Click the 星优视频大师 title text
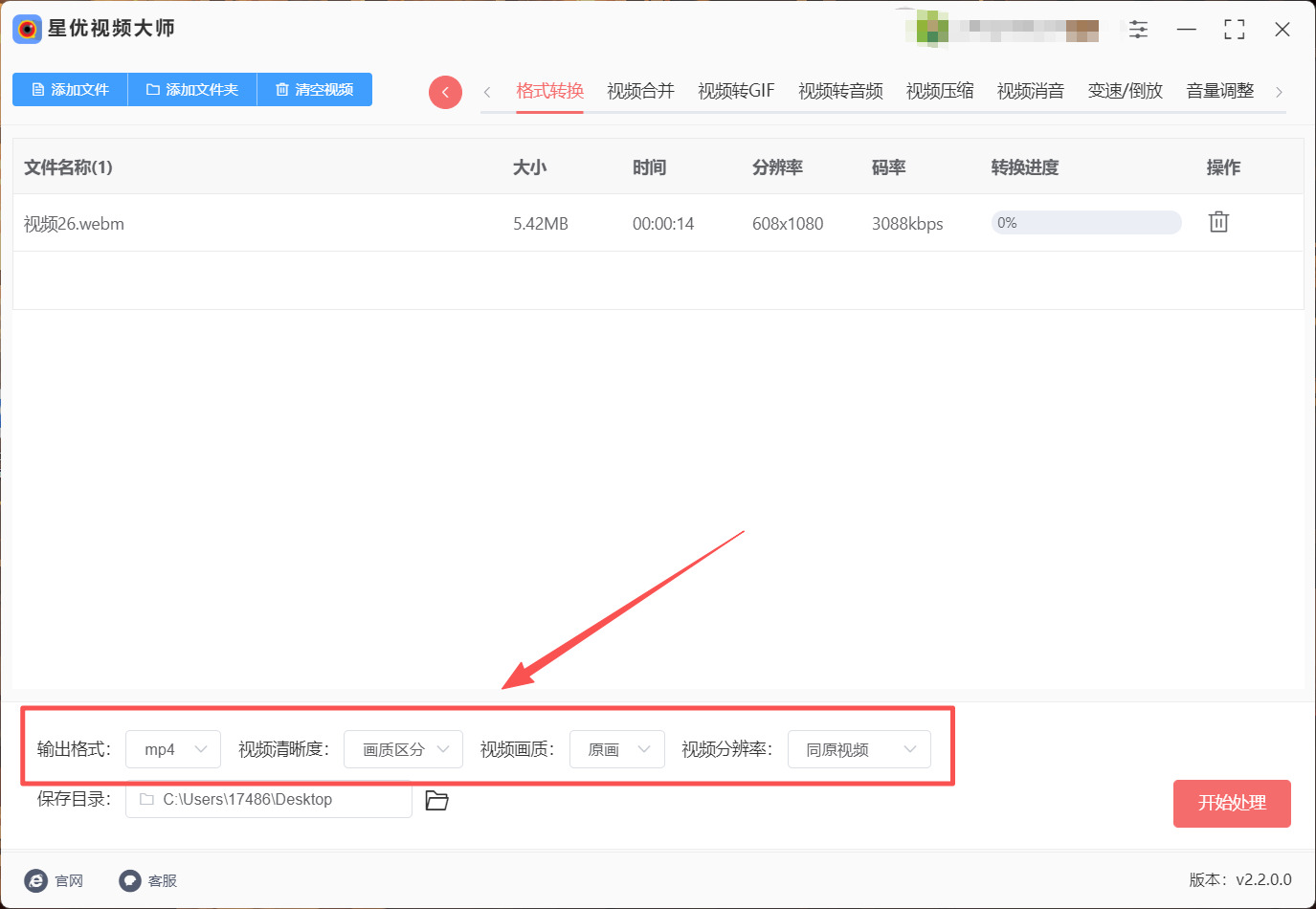 point(111,29)
